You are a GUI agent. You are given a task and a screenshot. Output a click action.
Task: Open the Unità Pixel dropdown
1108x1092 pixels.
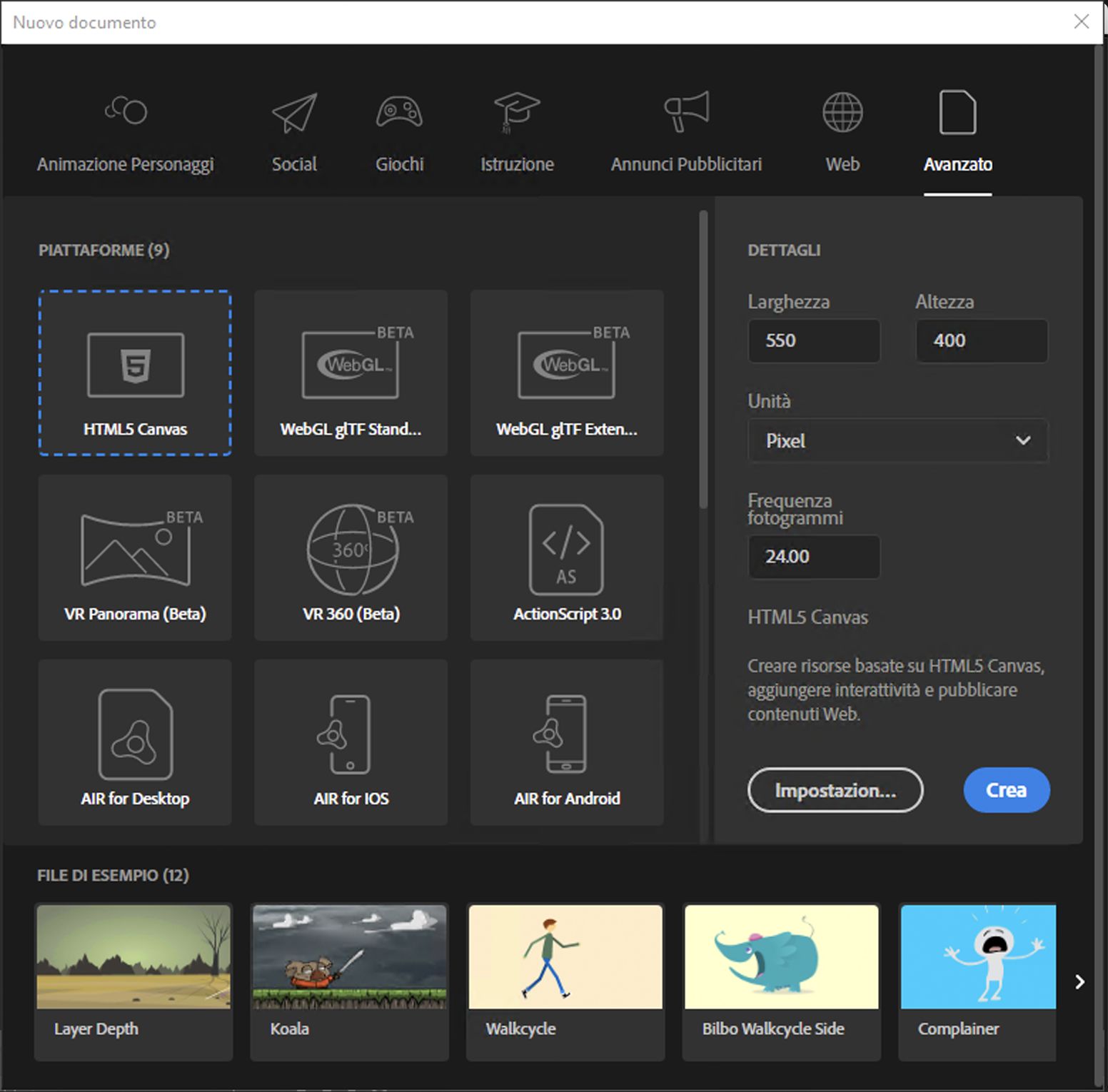[898, 440]
